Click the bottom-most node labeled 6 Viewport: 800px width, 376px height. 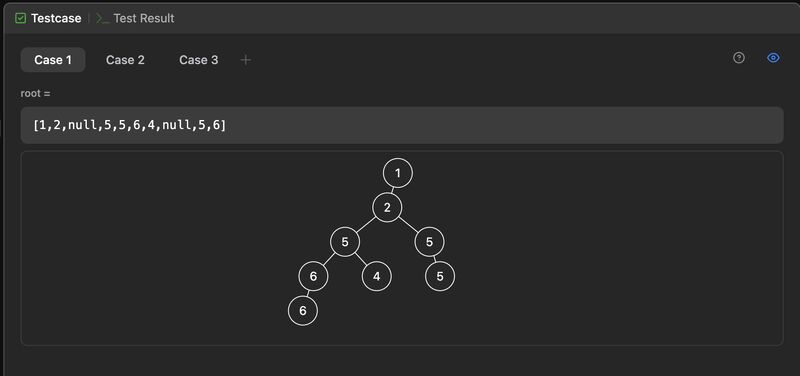(303, 311)
